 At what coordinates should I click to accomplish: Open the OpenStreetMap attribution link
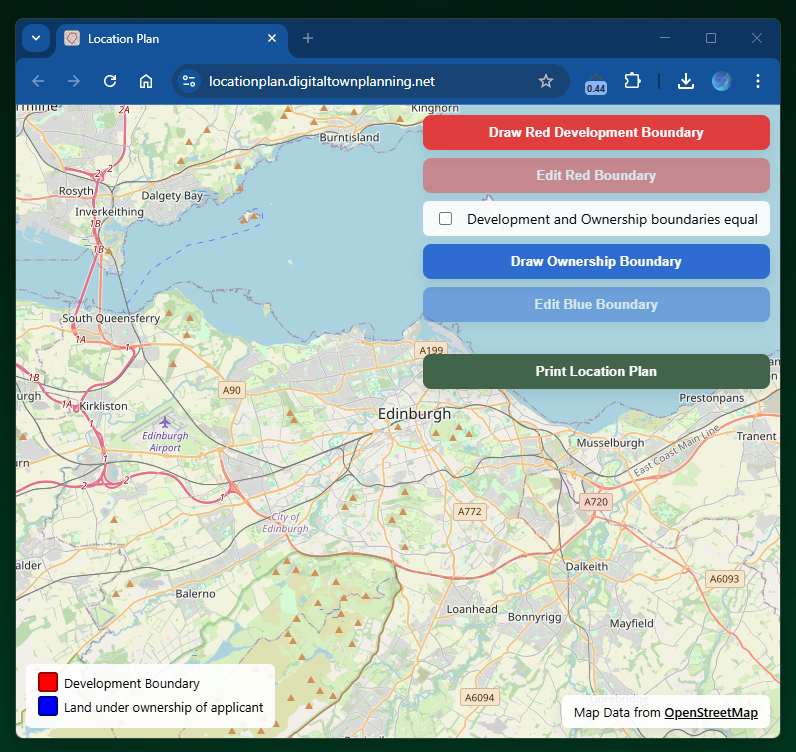711,713
